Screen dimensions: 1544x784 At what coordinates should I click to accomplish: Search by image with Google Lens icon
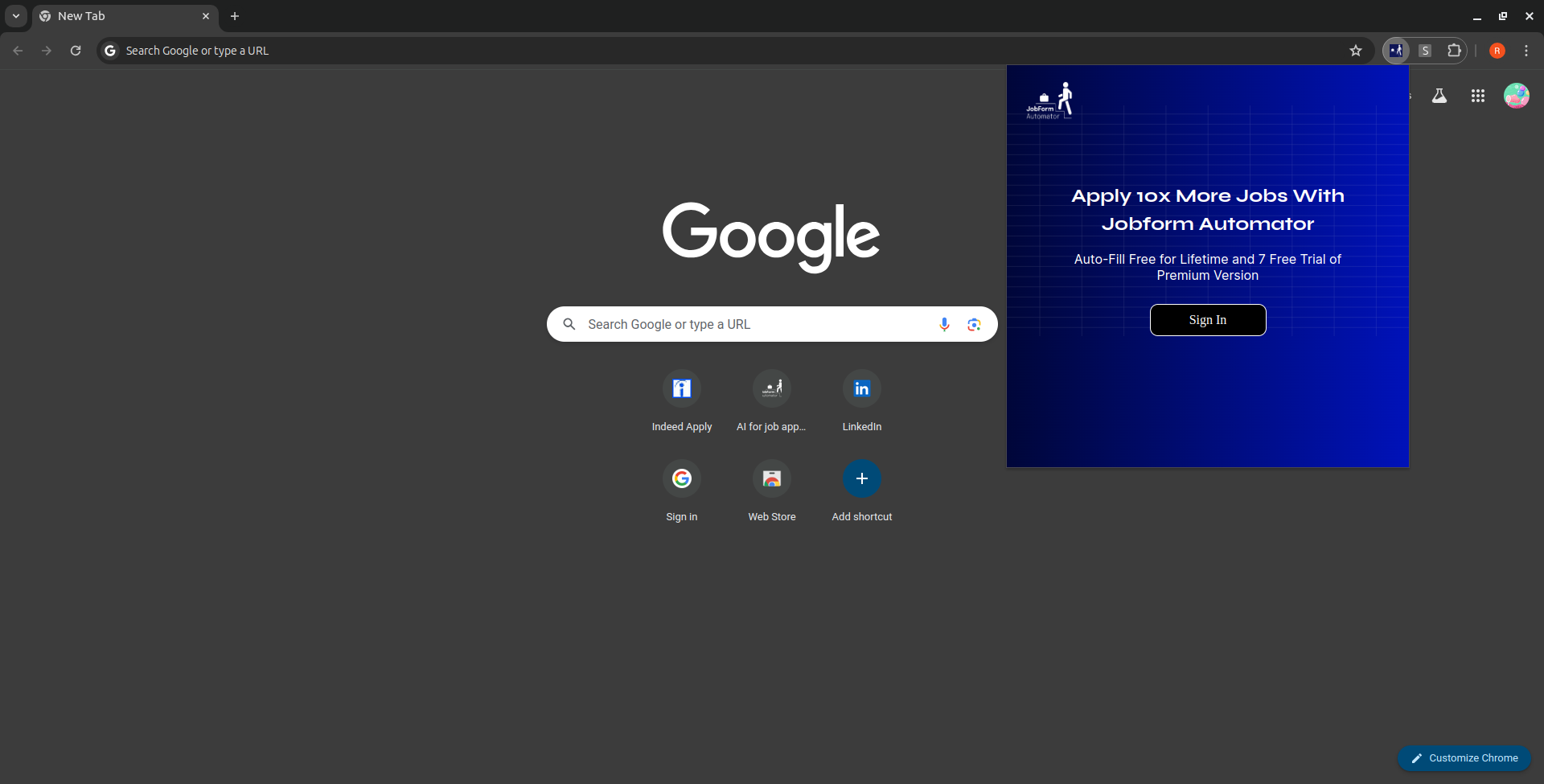tap(974, 324)
